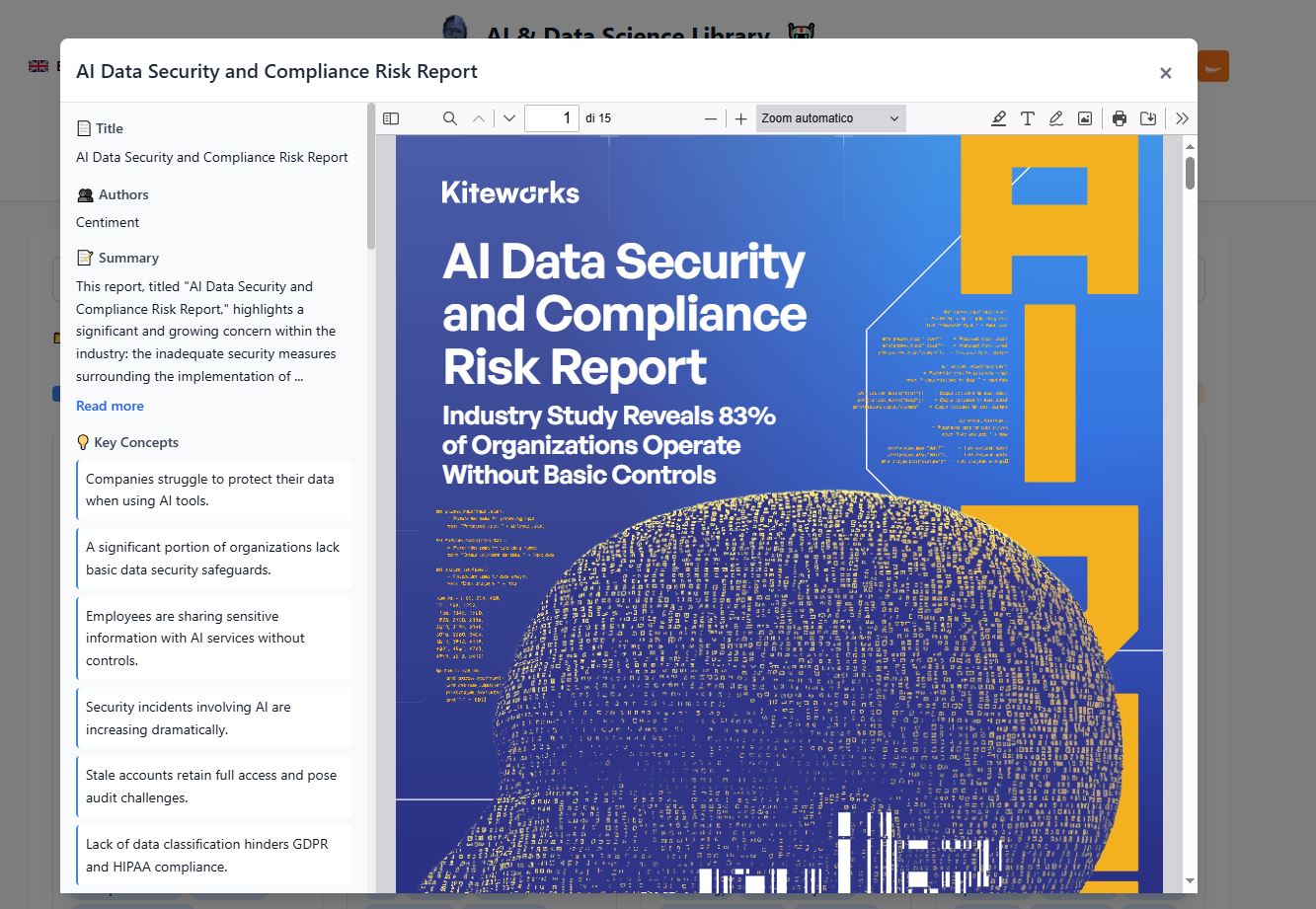Select the Summary section heading
The image size is (1316, 909).
[127, 257]
